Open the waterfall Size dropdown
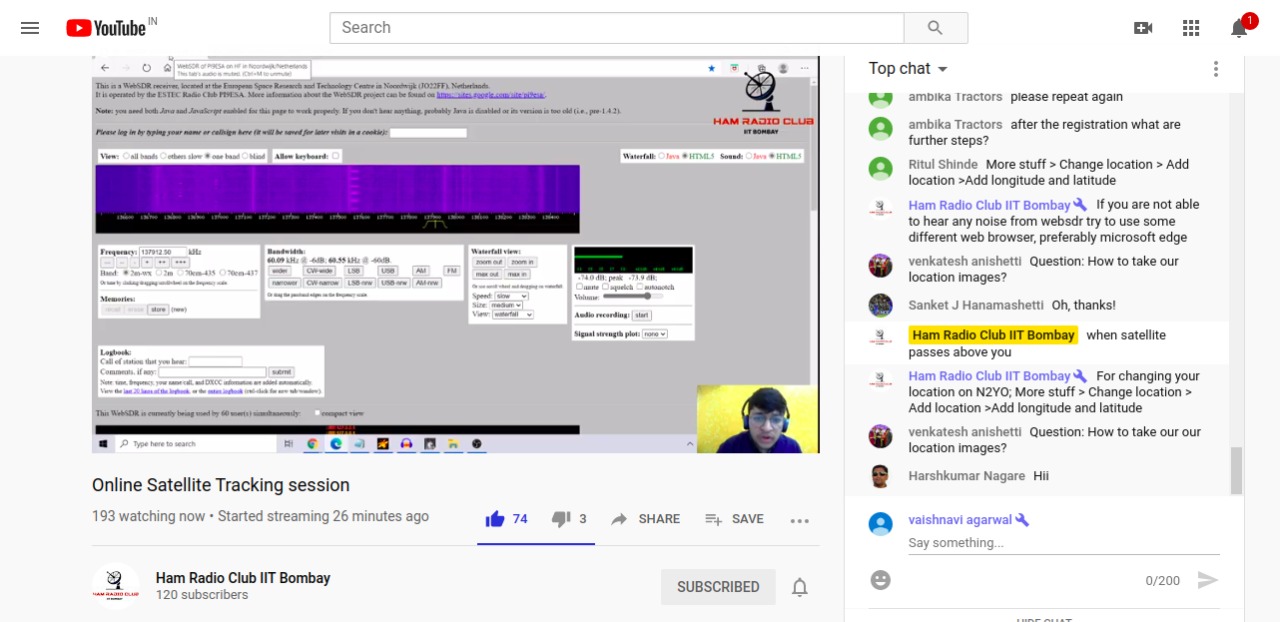The width and height of the screenshot is (1280, 622). coord(506,305)
